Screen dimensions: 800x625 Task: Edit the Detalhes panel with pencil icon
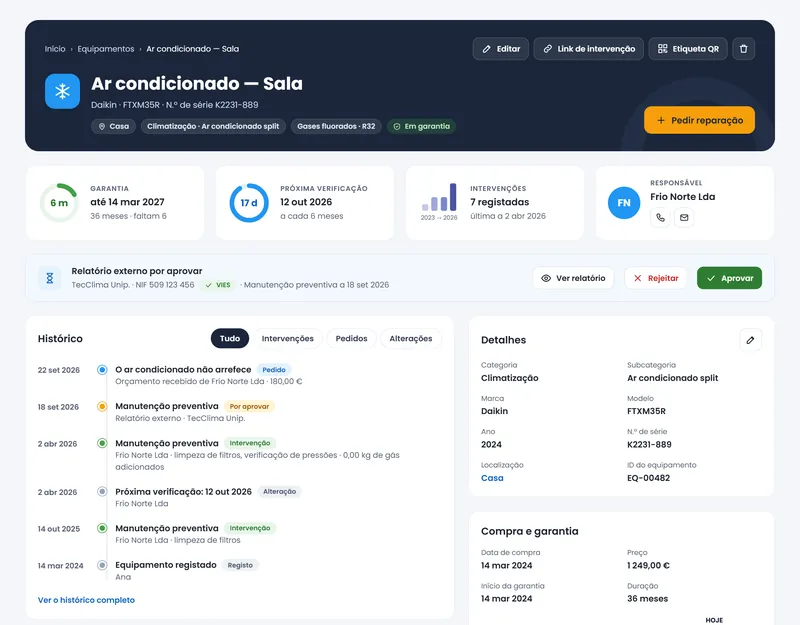750,340
